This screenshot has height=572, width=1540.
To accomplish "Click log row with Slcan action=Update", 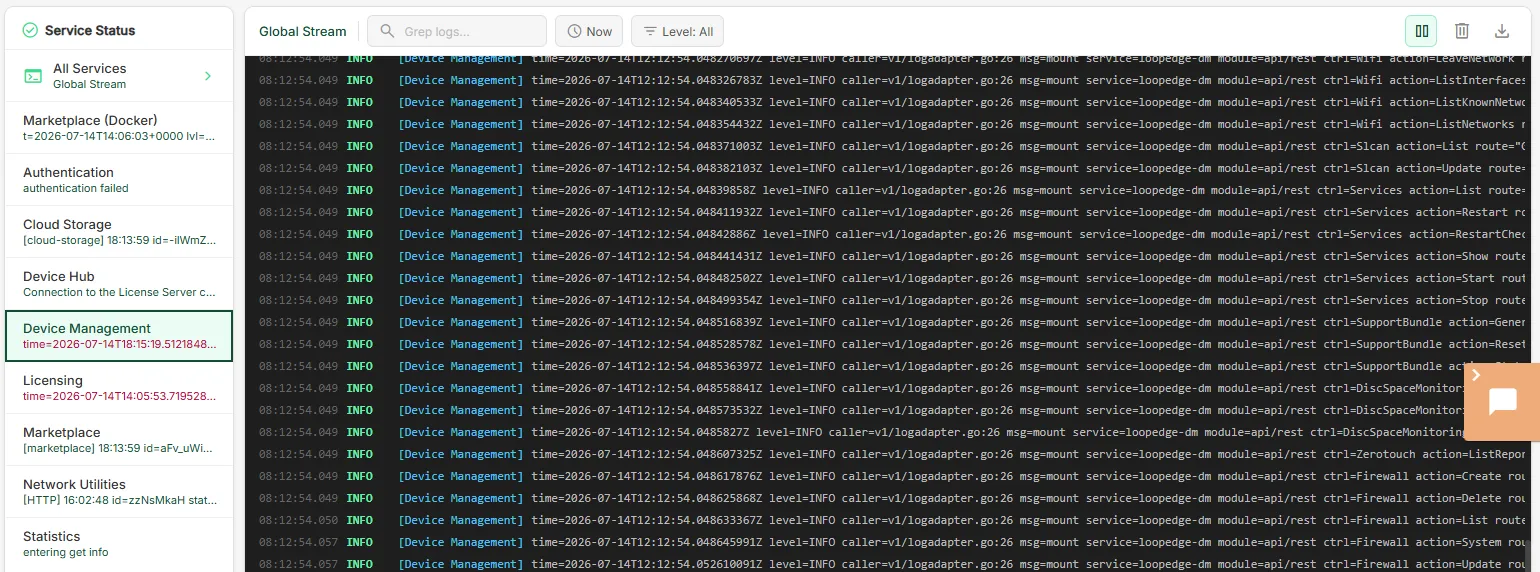I will [x=886, y=168].
